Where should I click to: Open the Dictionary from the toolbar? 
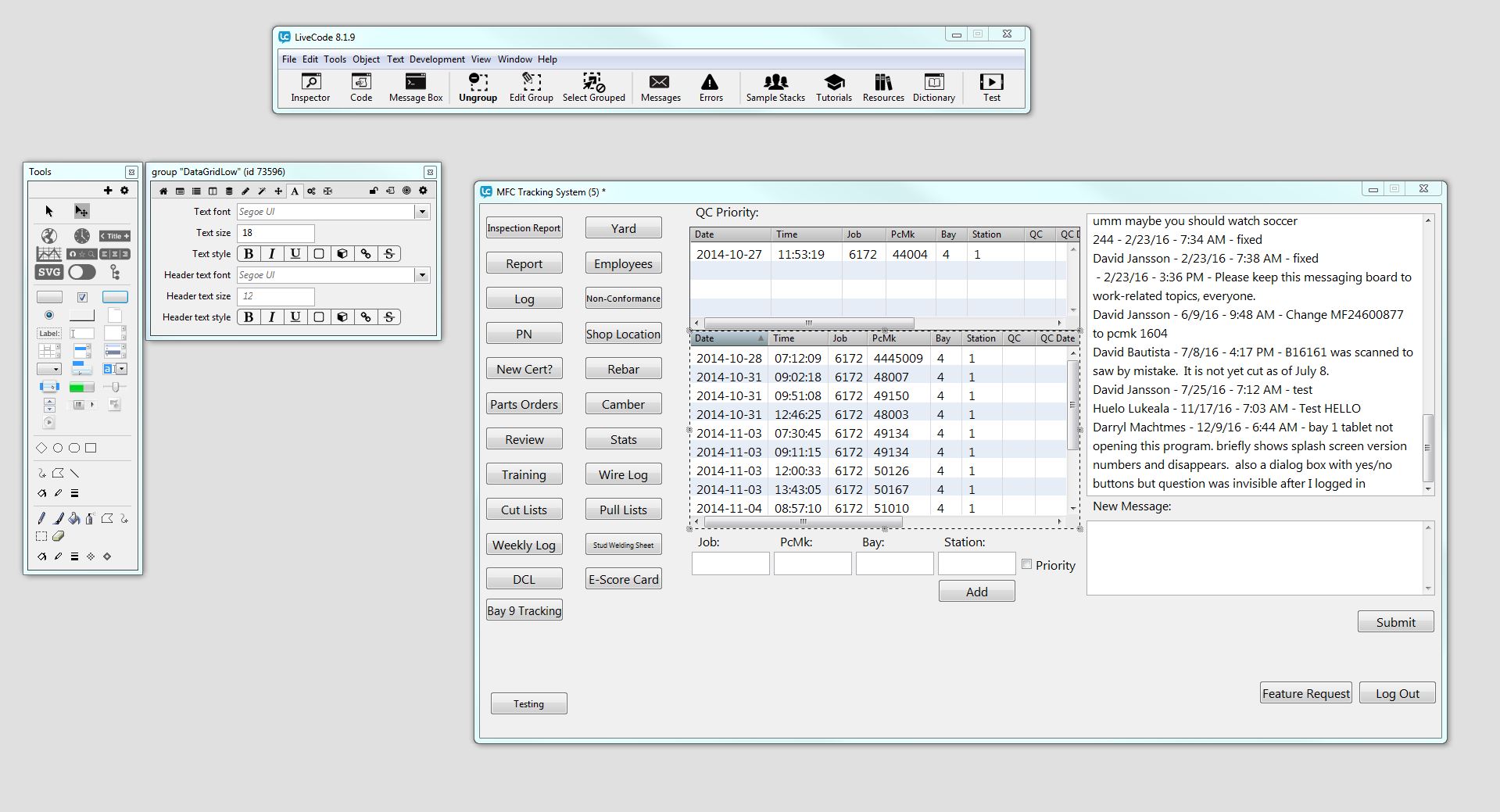pos(933,87)
